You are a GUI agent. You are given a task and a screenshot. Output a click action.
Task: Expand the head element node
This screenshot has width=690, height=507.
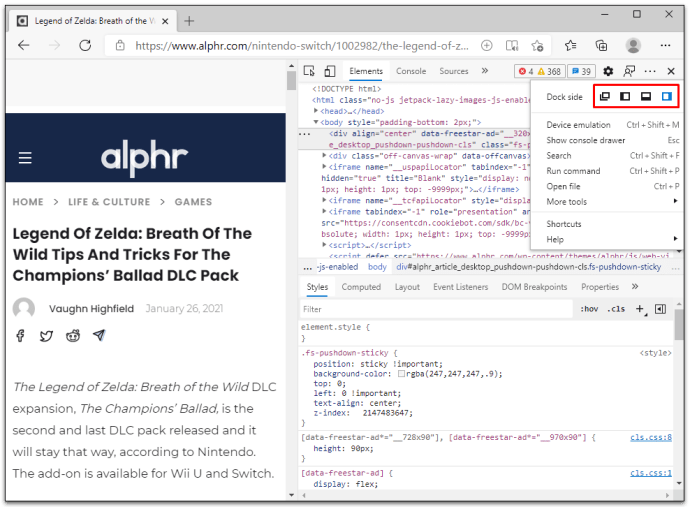point(316,111)
